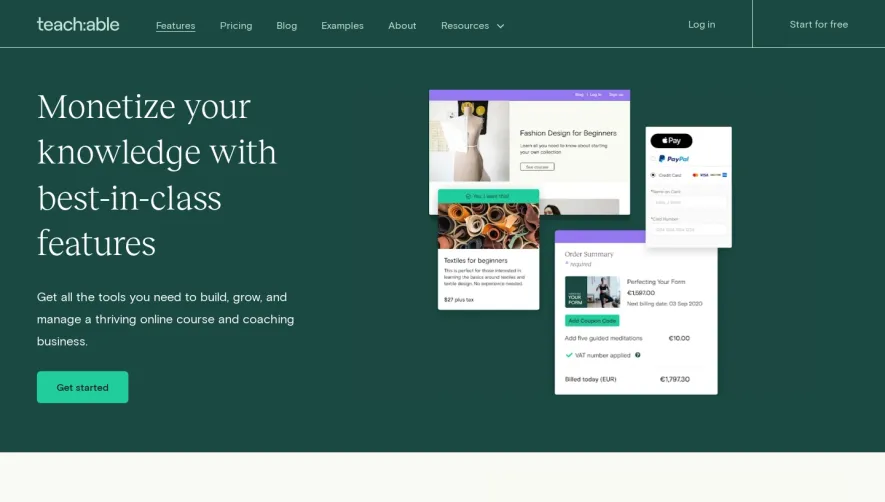
Task: Click the 'Yes, I want this!' banner
Action: (488, 196)
